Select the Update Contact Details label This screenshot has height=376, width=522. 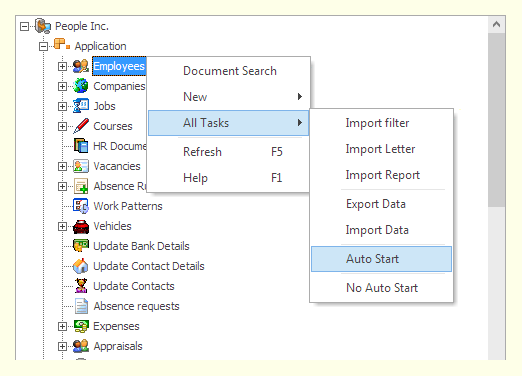[149, 266]
